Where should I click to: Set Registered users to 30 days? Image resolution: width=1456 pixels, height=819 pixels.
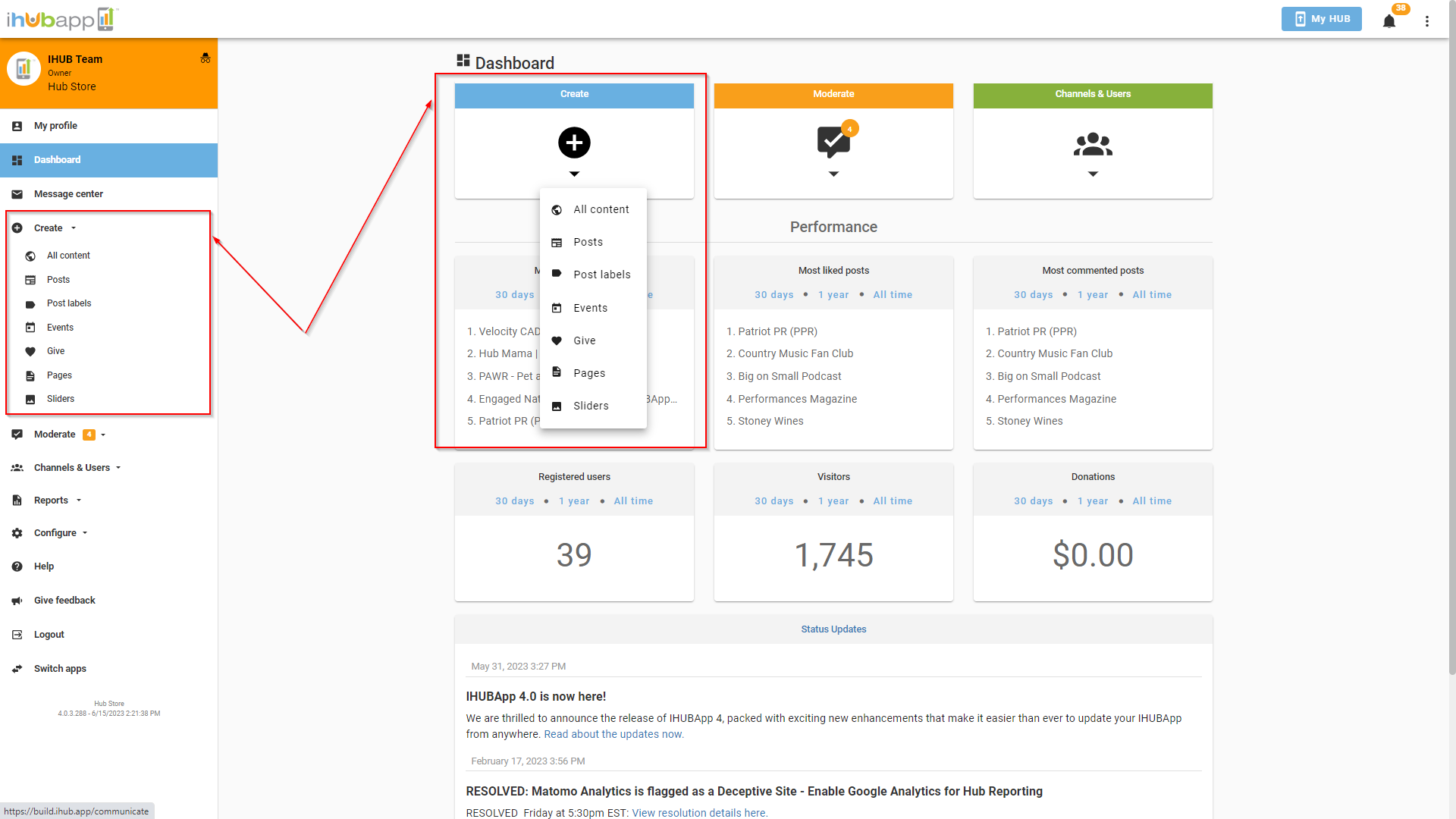click(515, 501)
